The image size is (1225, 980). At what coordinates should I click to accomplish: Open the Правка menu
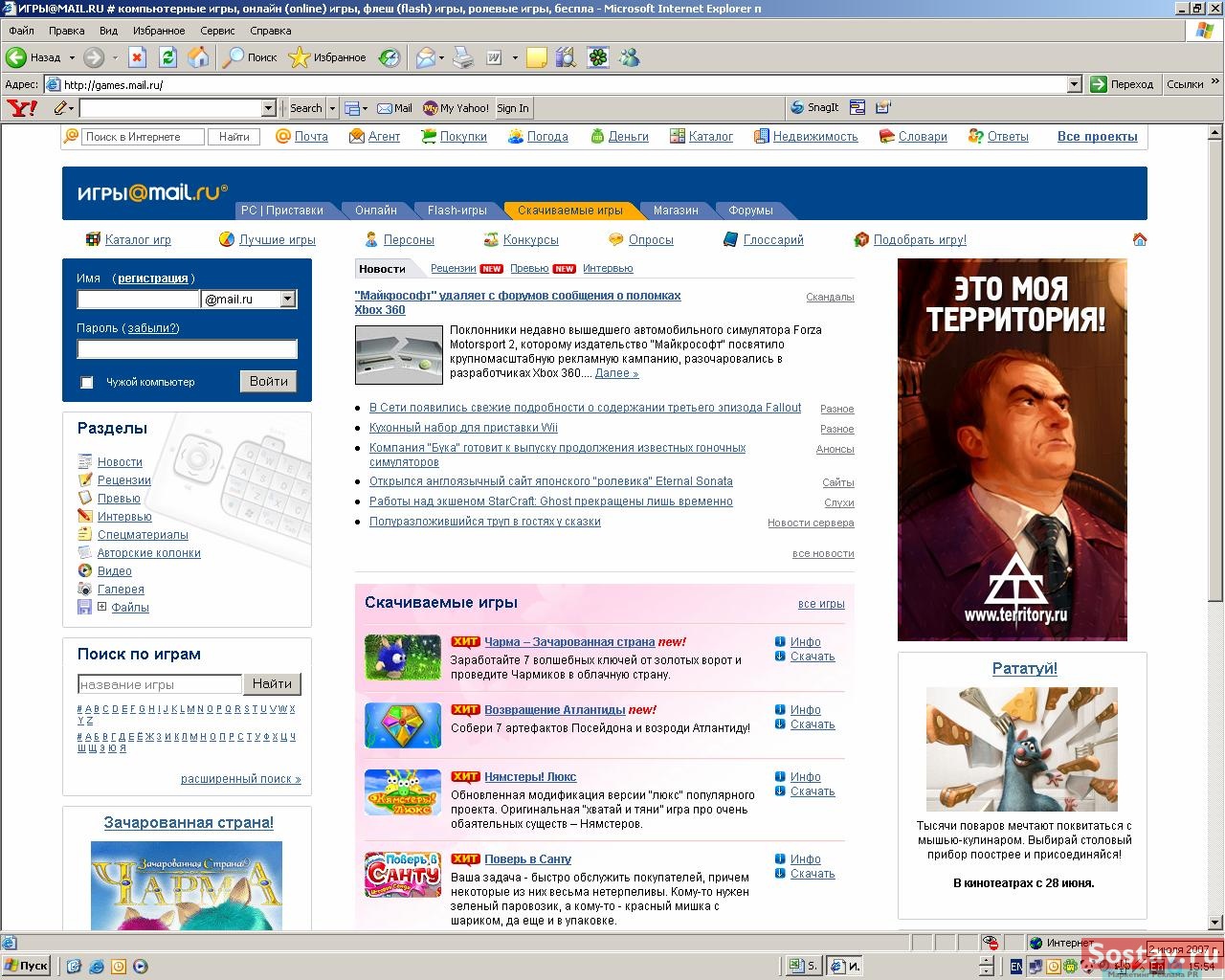click(67, 31)
